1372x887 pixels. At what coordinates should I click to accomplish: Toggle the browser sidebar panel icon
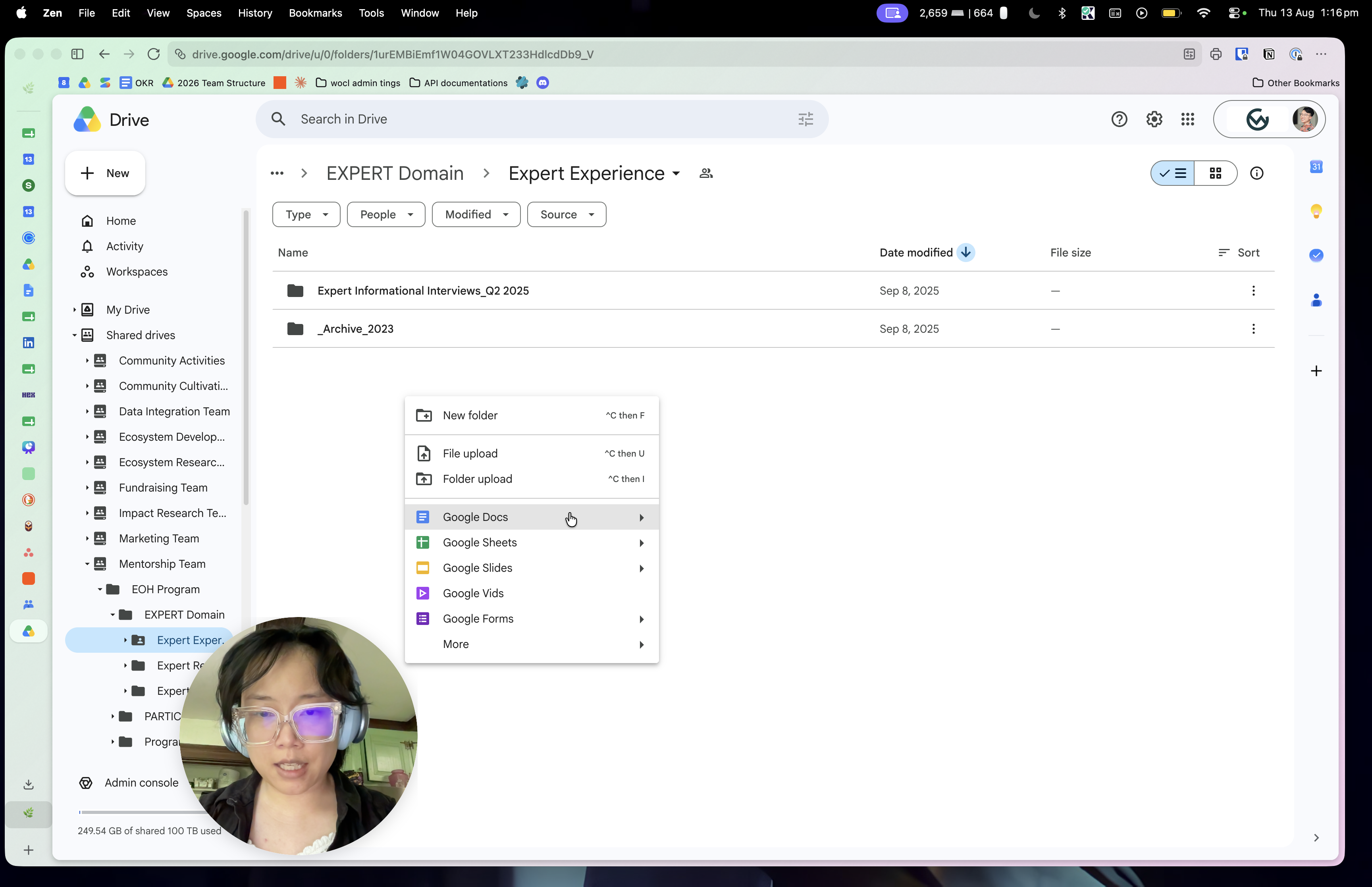(x=77, y=54)
